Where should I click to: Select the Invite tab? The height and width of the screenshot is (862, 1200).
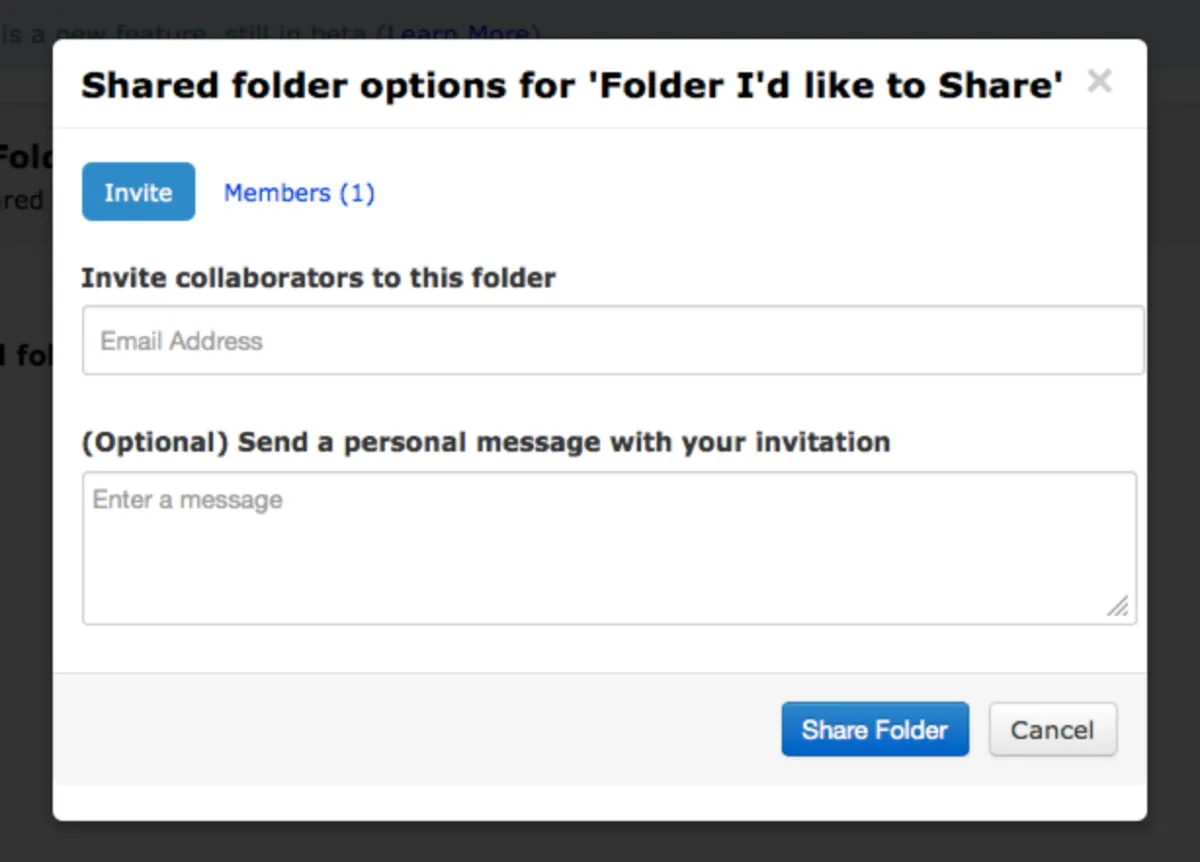[138, 192]
